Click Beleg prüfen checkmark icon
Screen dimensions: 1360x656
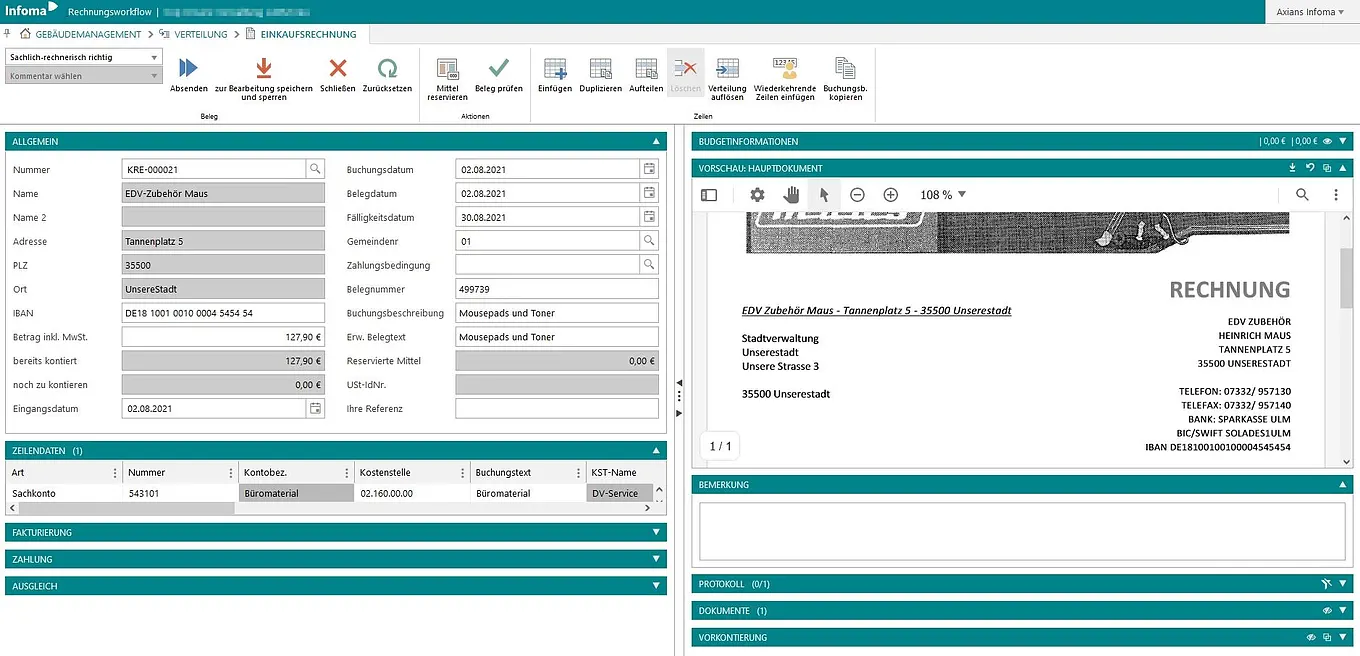tap(498, 69)
